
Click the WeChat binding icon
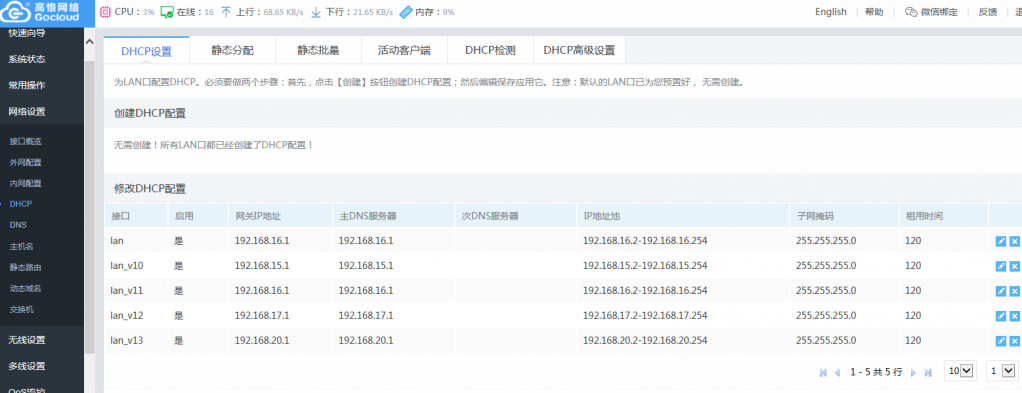coord(911,12)
